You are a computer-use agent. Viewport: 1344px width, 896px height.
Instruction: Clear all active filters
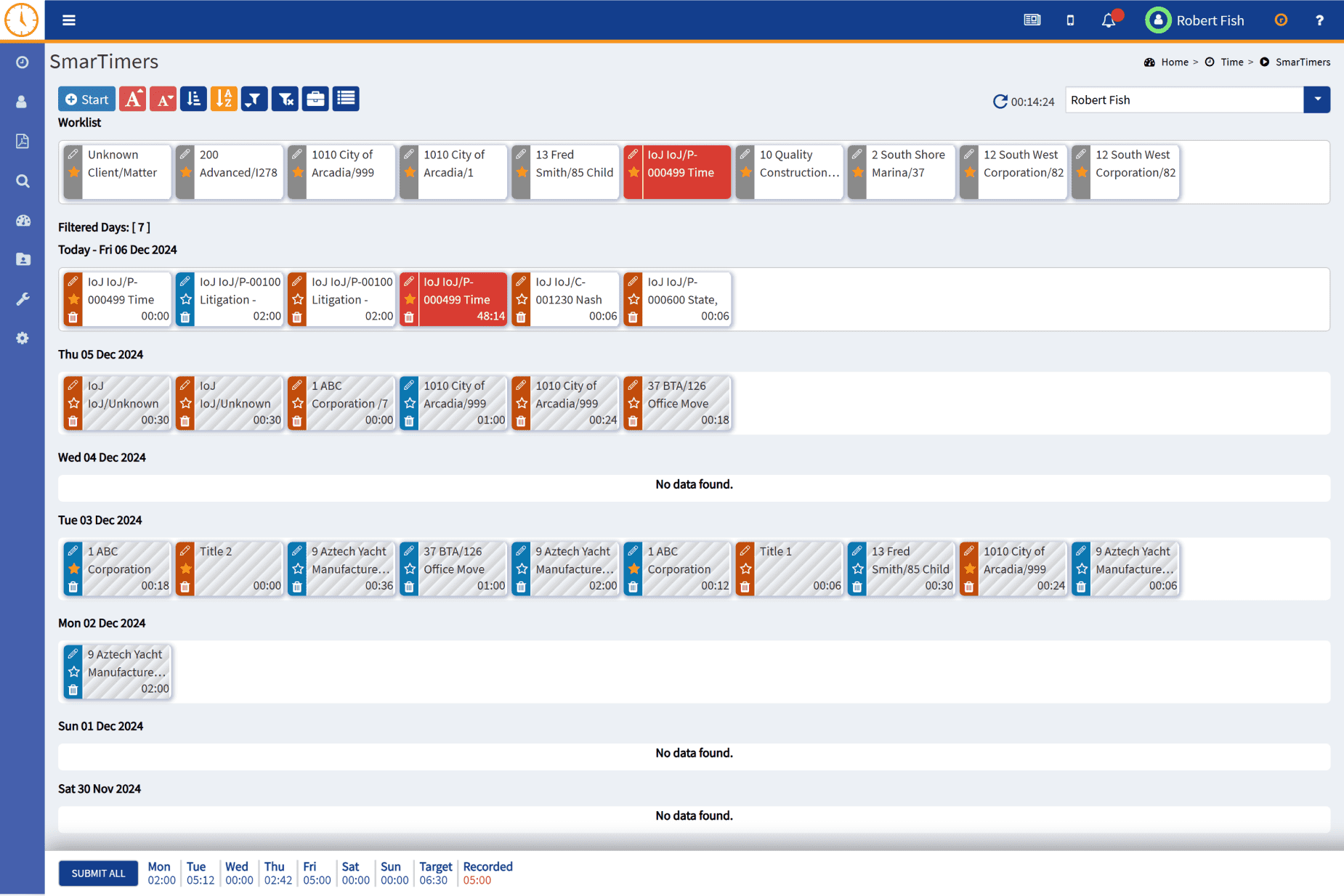point(285,99)
